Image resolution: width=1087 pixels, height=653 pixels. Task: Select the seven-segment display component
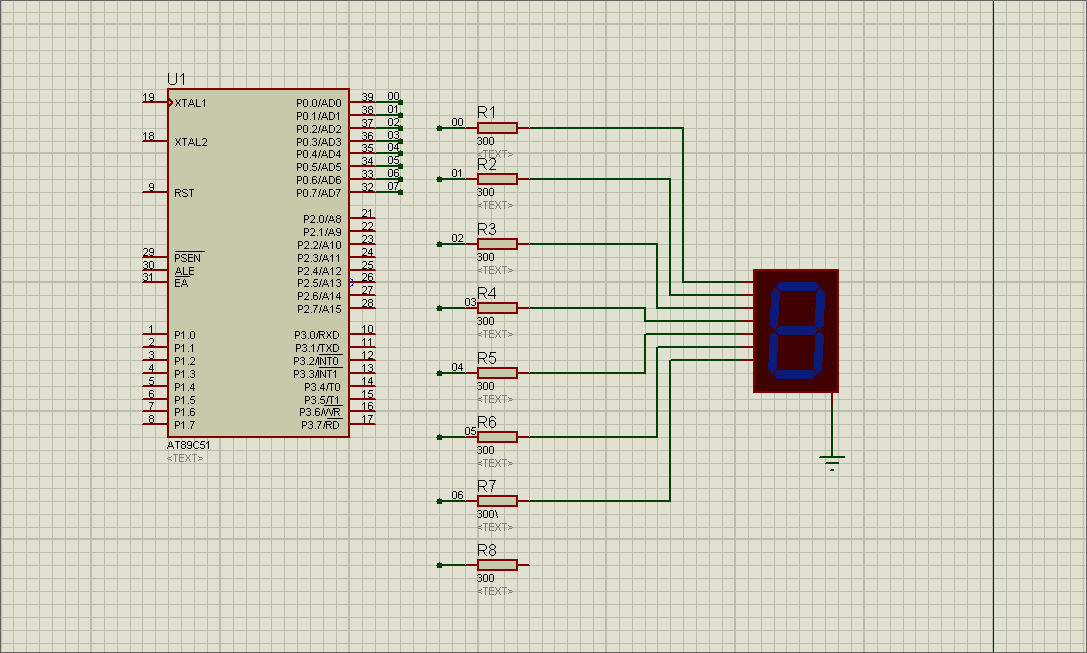pos(796,331)
